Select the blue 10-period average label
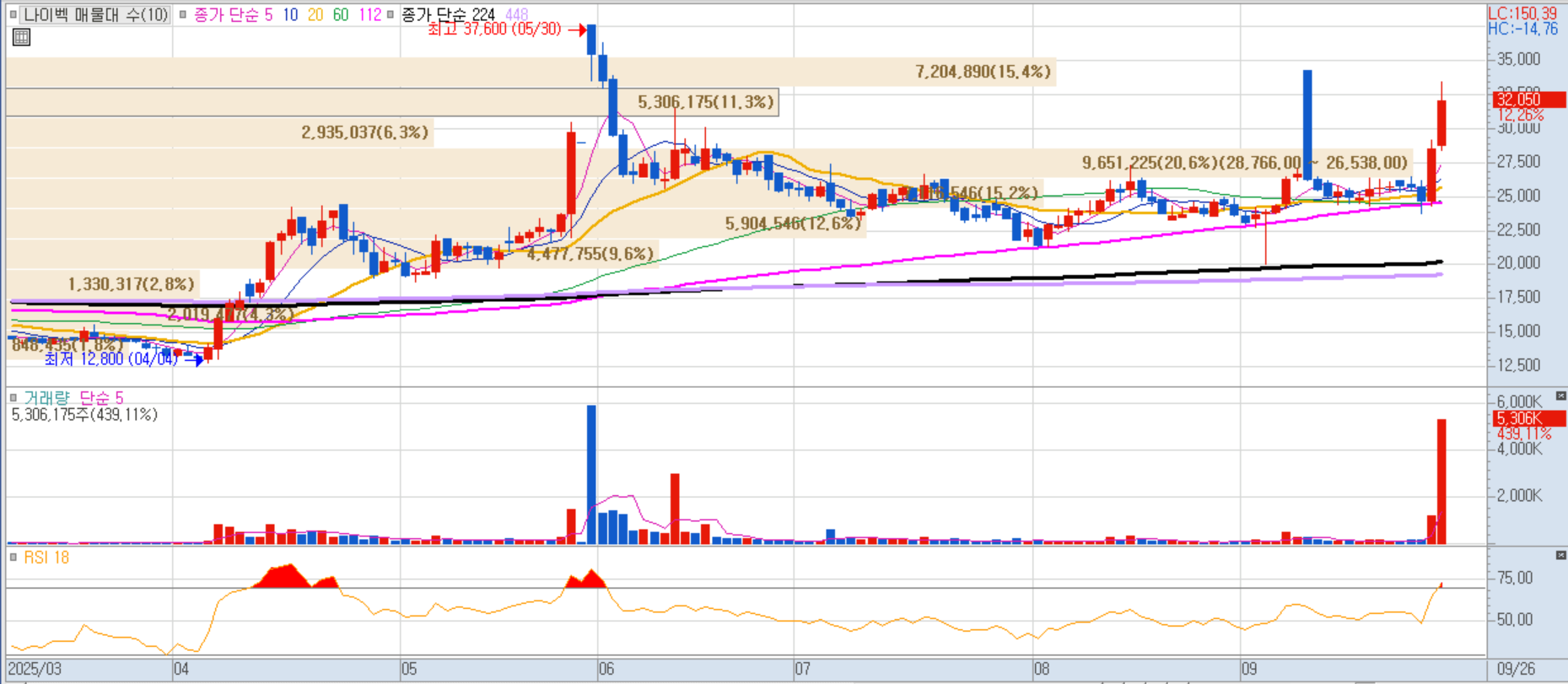Viewport: 1568px width, 684px height. coord(290,14)
